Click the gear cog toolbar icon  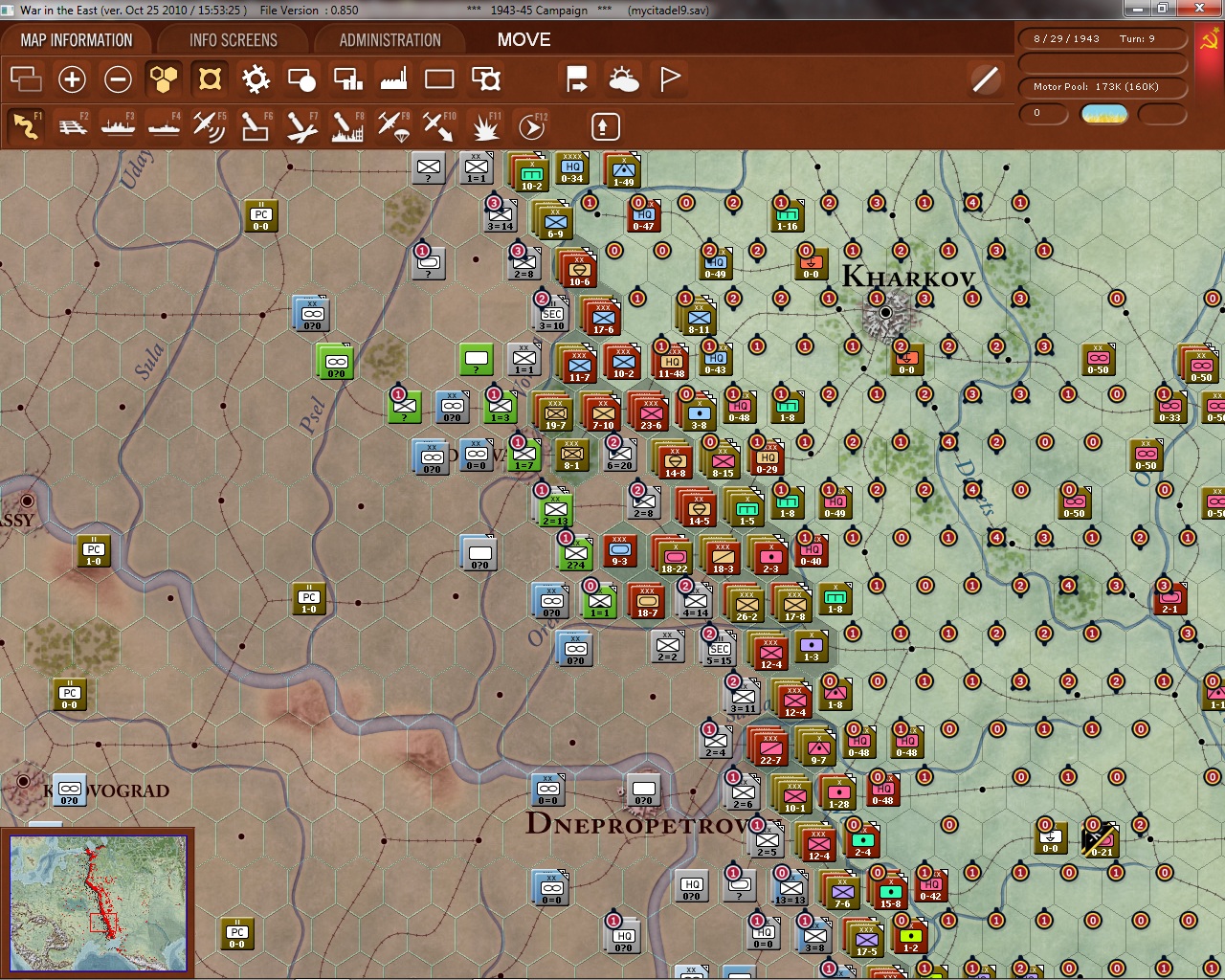pos(256,79)
